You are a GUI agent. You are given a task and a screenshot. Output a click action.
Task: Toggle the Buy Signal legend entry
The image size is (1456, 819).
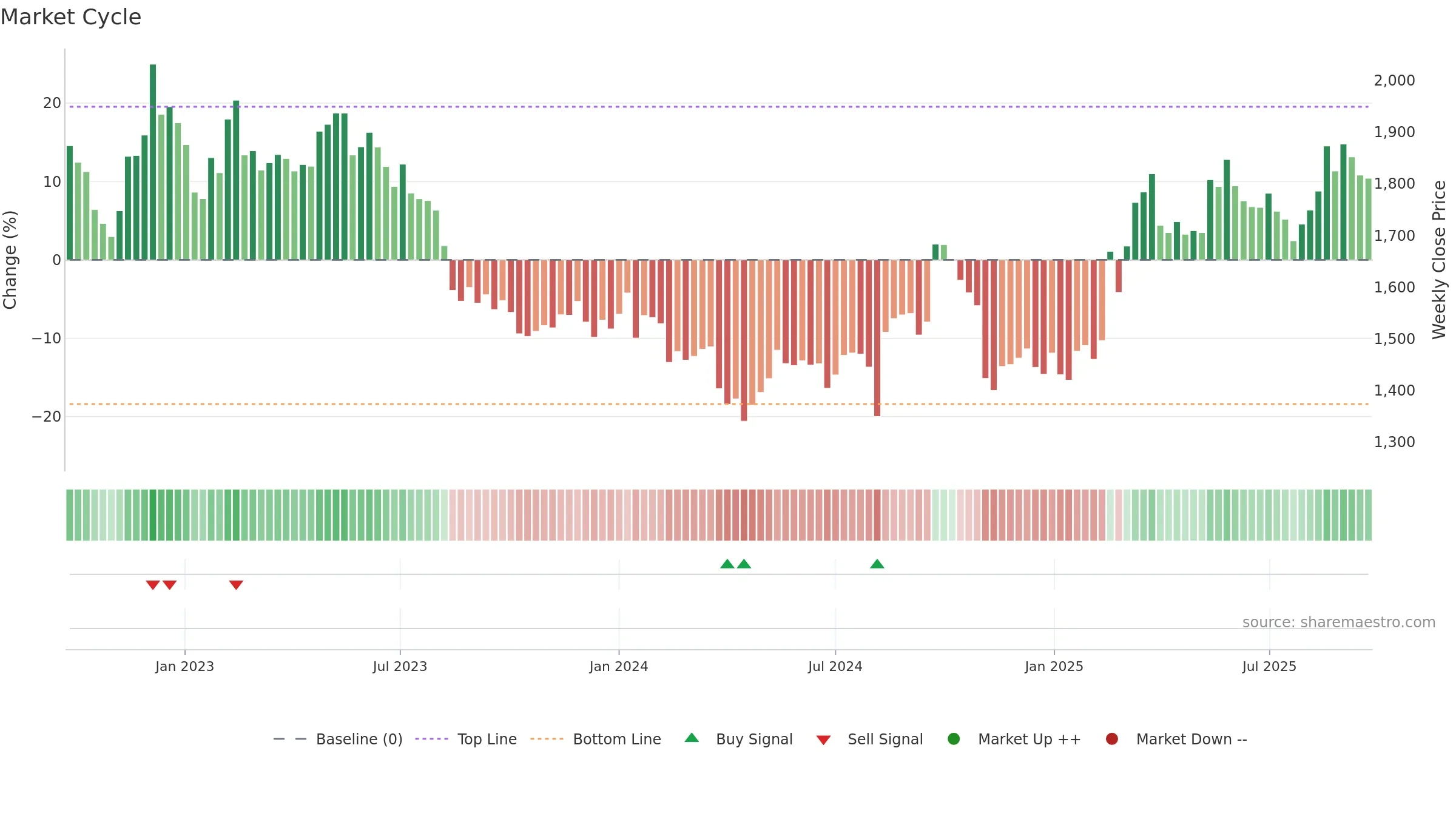738,739
